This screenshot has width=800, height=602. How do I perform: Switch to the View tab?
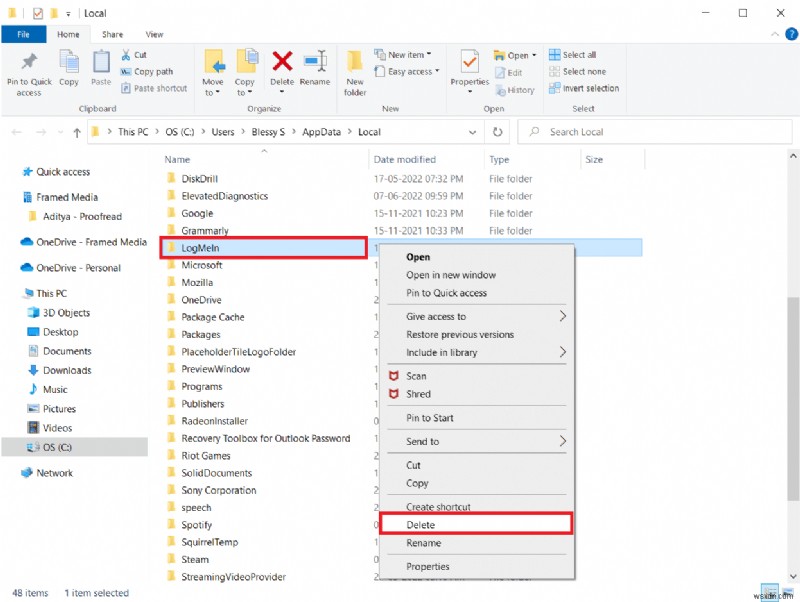[154, 33]
